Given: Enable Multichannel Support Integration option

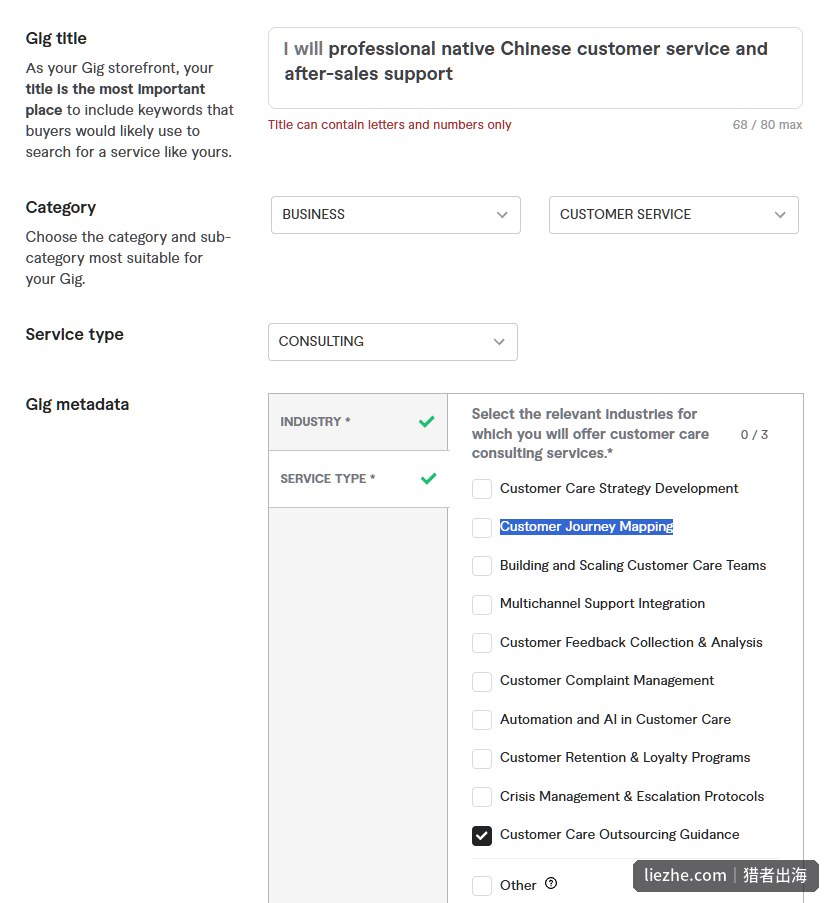Looking at the screenshot, I should pyautogui.click(x=482, y=605).
